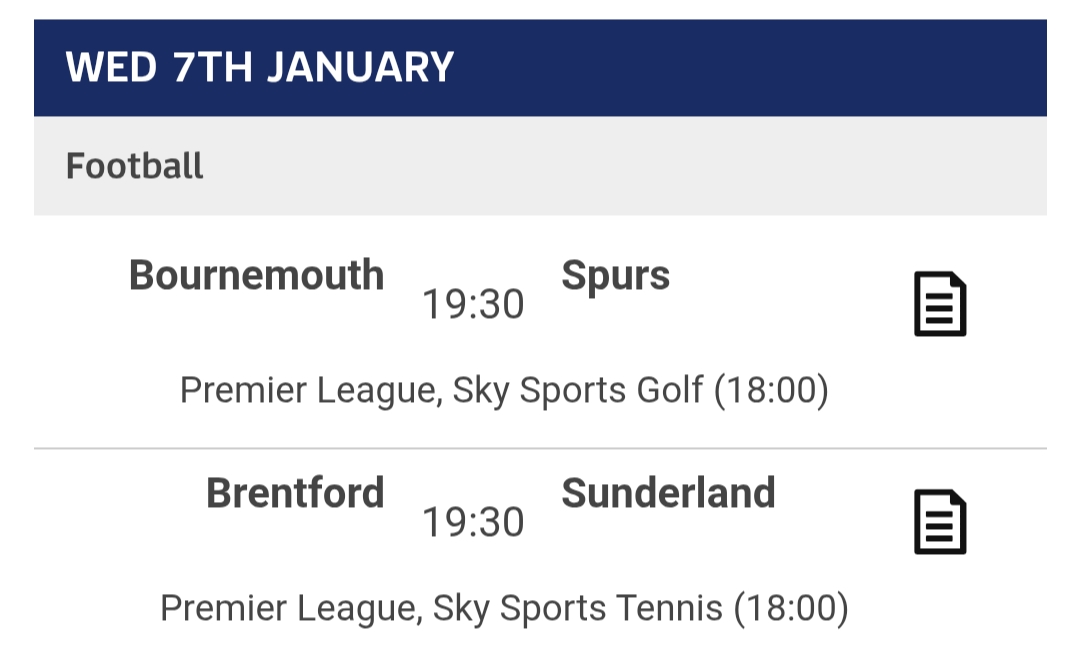Open the Bournemouth team name
Image resolution: width=1080 pixels, height=657 pixels.
(257, 275)
